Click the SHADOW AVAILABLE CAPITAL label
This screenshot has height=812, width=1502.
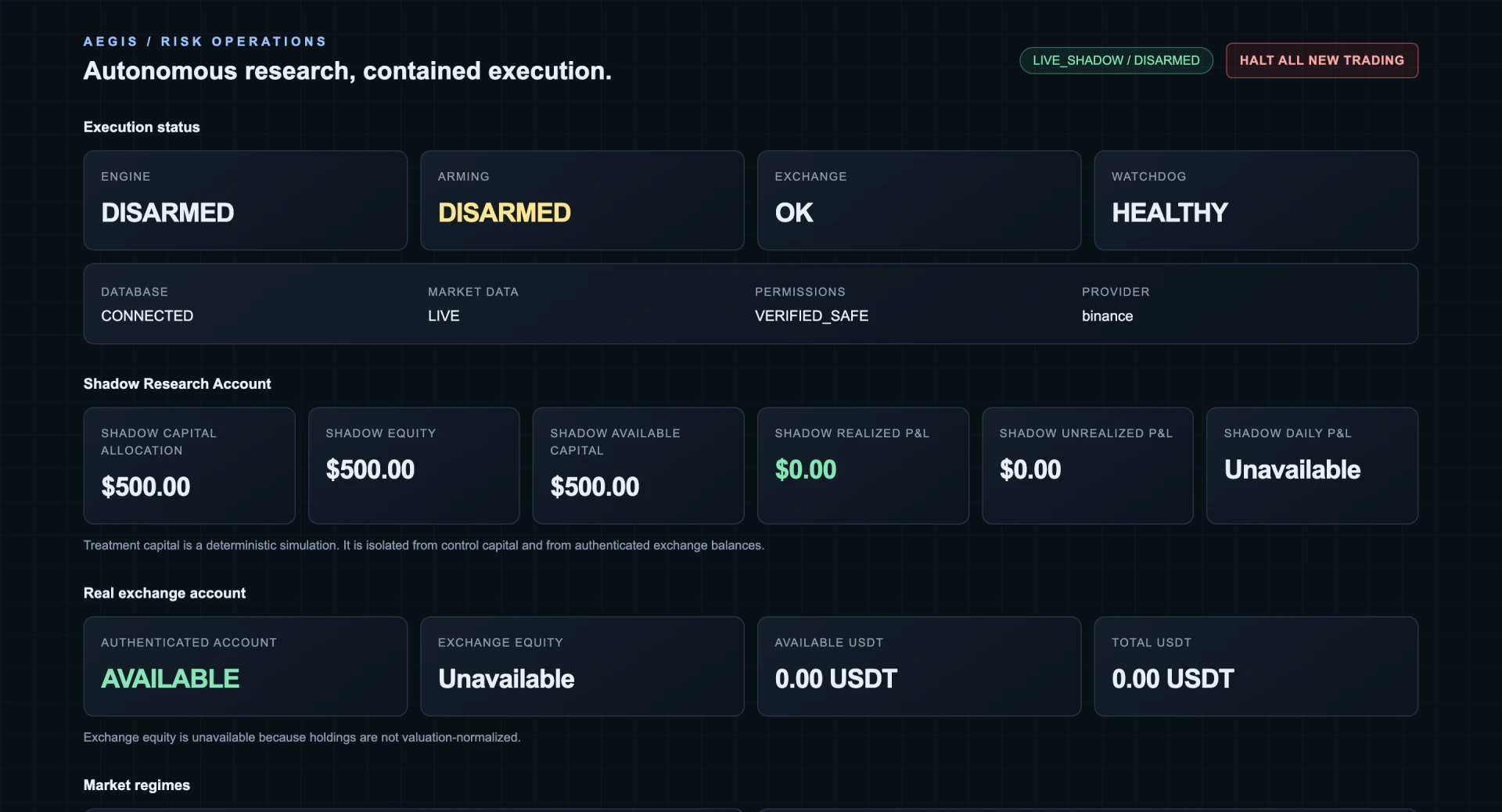[x=615, y=442]
